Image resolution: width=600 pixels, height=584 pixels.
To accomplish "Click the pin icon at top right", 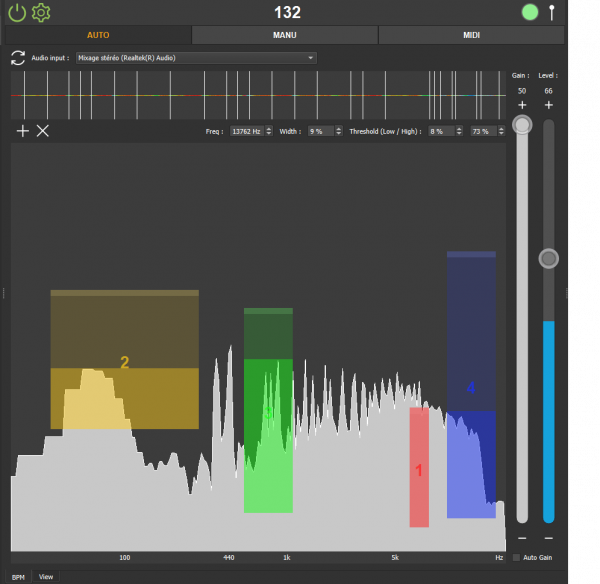I will [551, 13].
